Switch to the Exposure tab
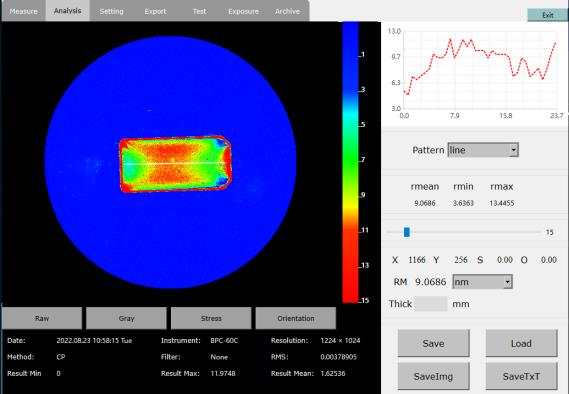Screen dimensions: 569x394 click(x=243, y=11)
